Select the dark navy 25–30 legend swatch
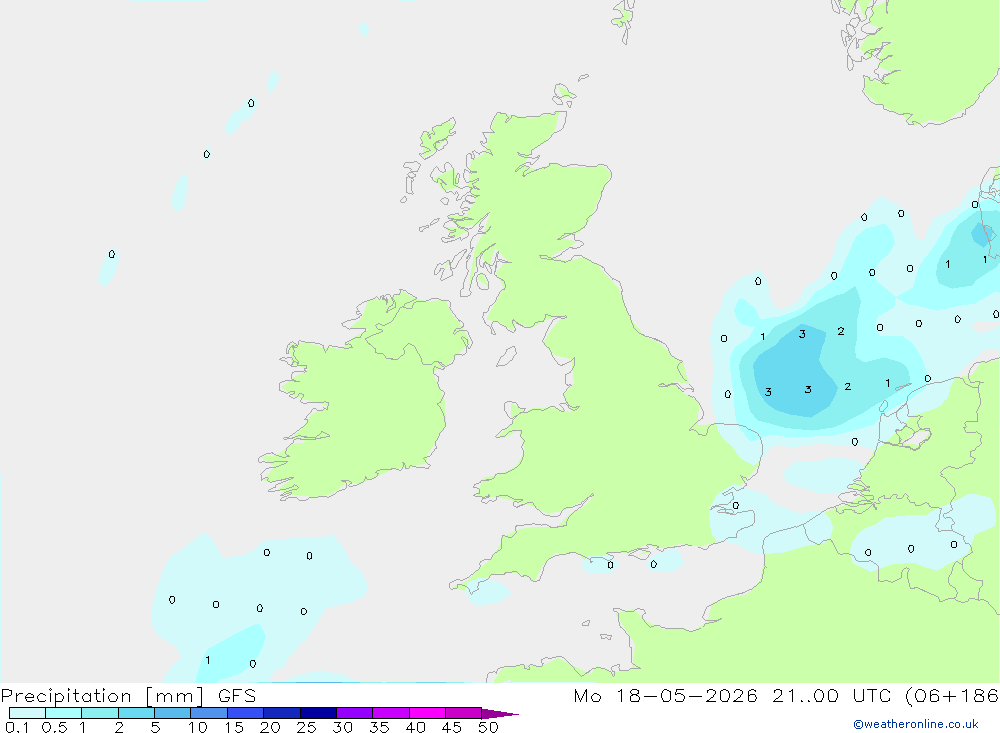 coord(318,713)
